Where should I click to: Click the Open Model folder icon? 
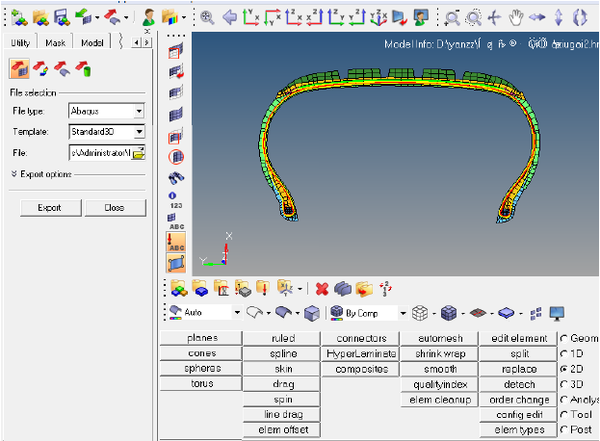pyautogui.click(x=41, y=18)
